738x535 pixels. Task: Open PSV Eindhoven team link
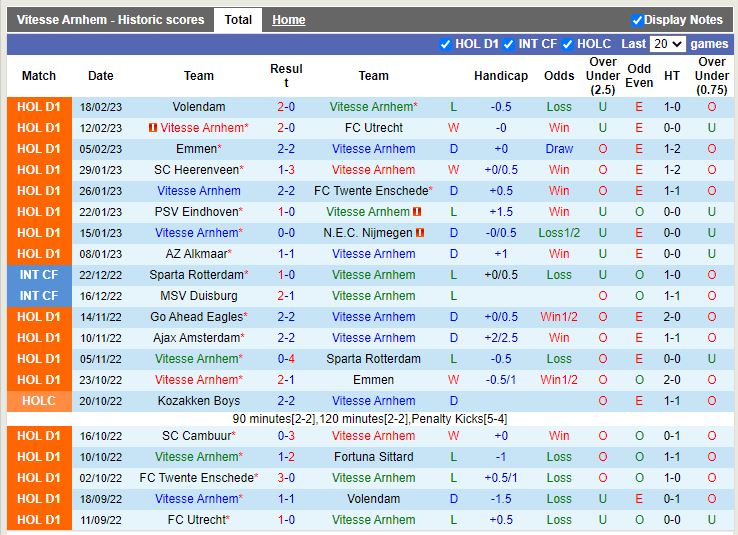pos(196,212)
